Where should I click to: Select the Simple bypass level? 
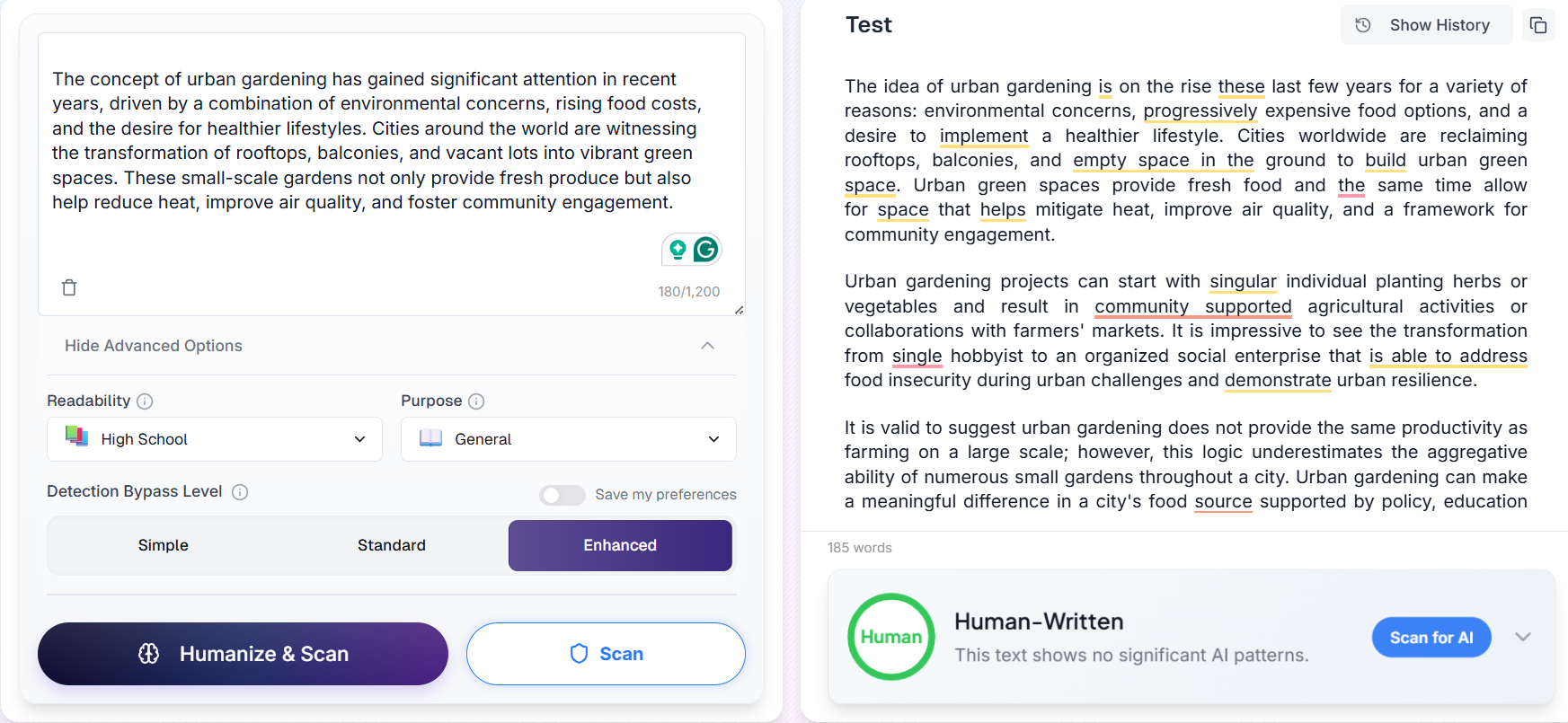click(164, 545)
